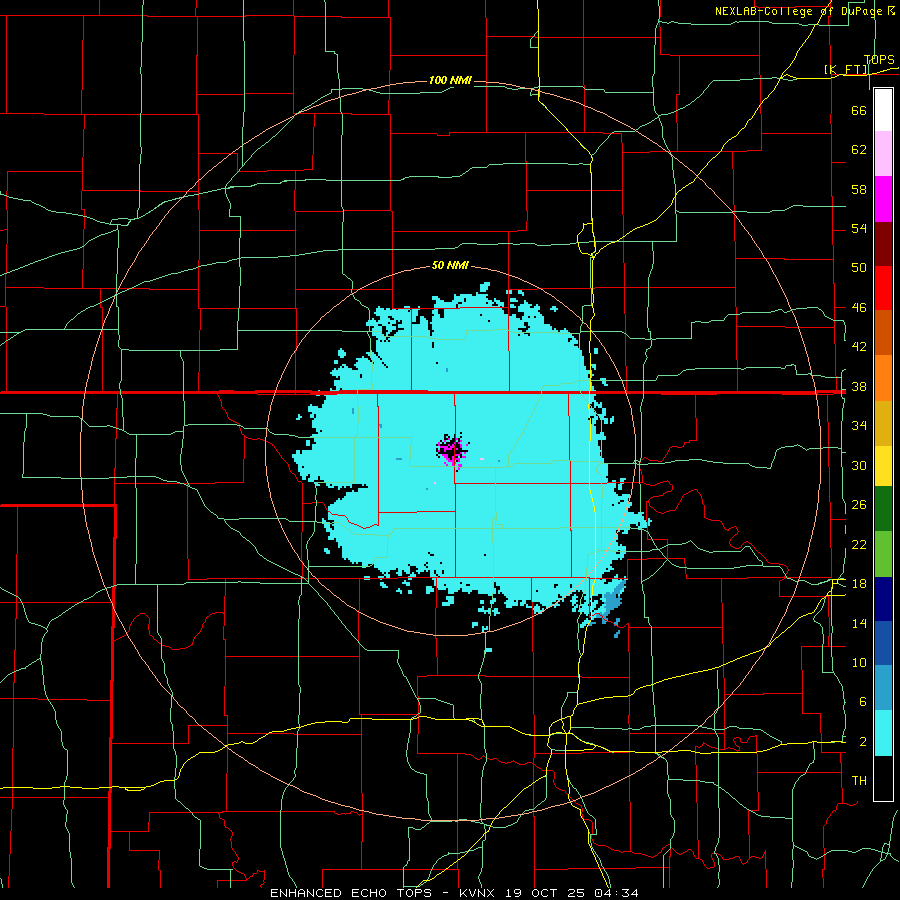This screenshot has width=900, height=900.
Task: Click the 42 value on the scale
Action: 859,346
